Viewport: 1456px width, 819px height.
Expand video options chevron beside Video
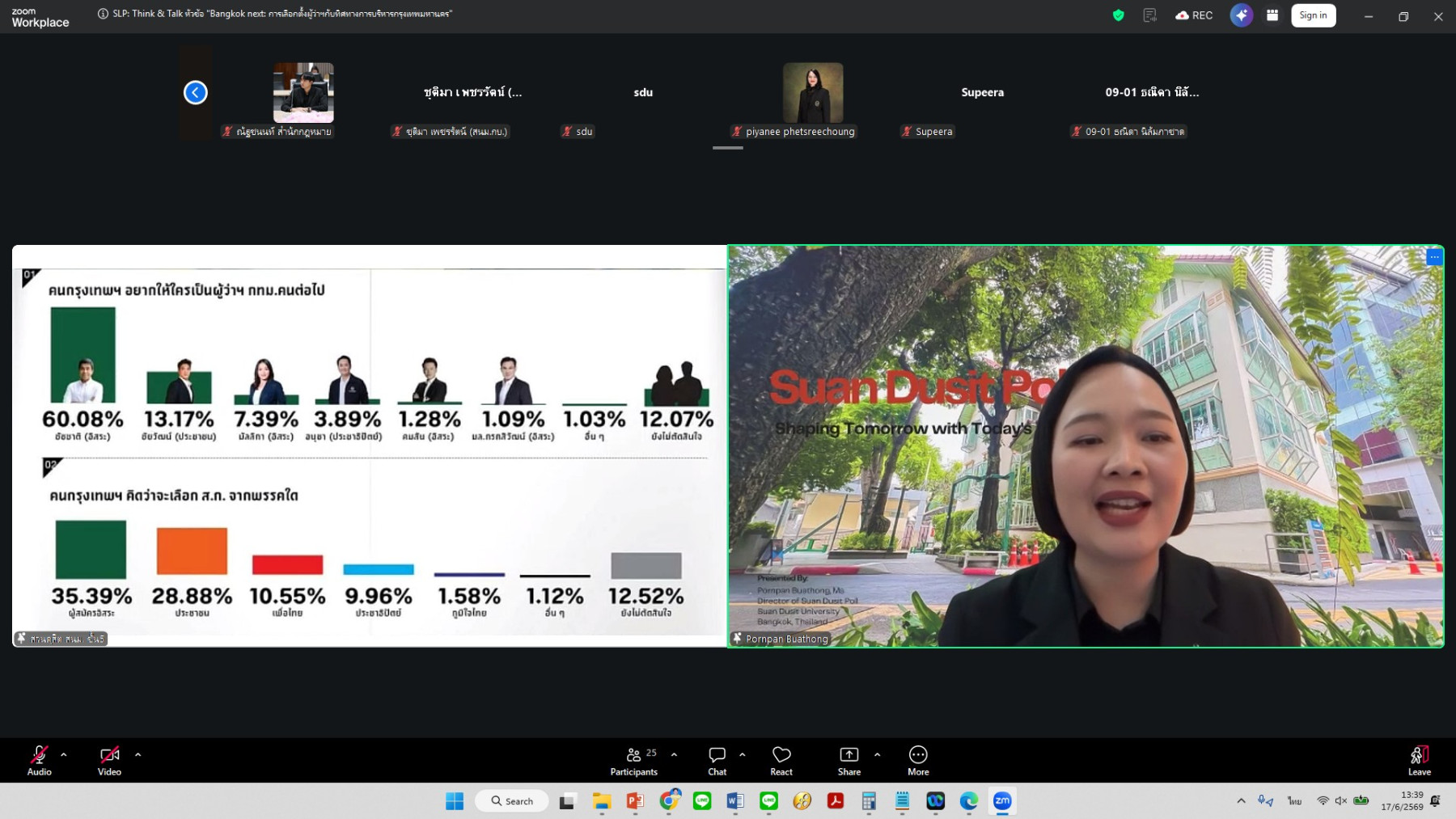click(x=138, y=754)
